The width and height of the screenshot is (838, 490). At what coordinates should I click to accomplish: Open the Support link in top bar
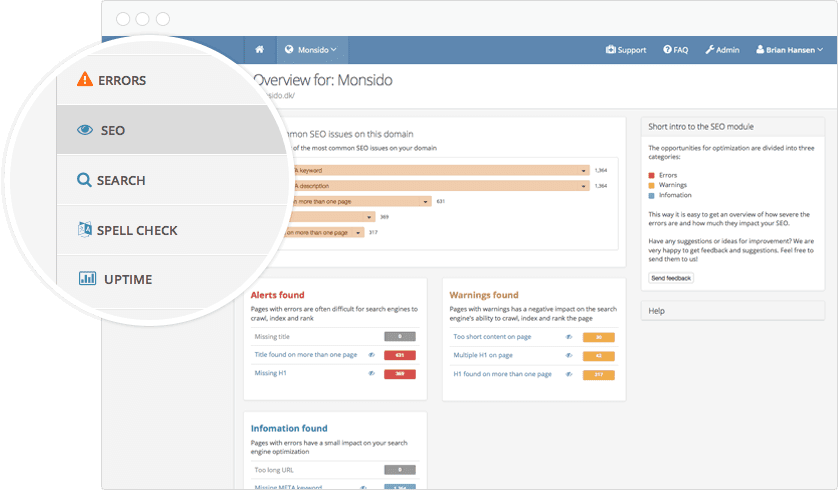[626, 50]
